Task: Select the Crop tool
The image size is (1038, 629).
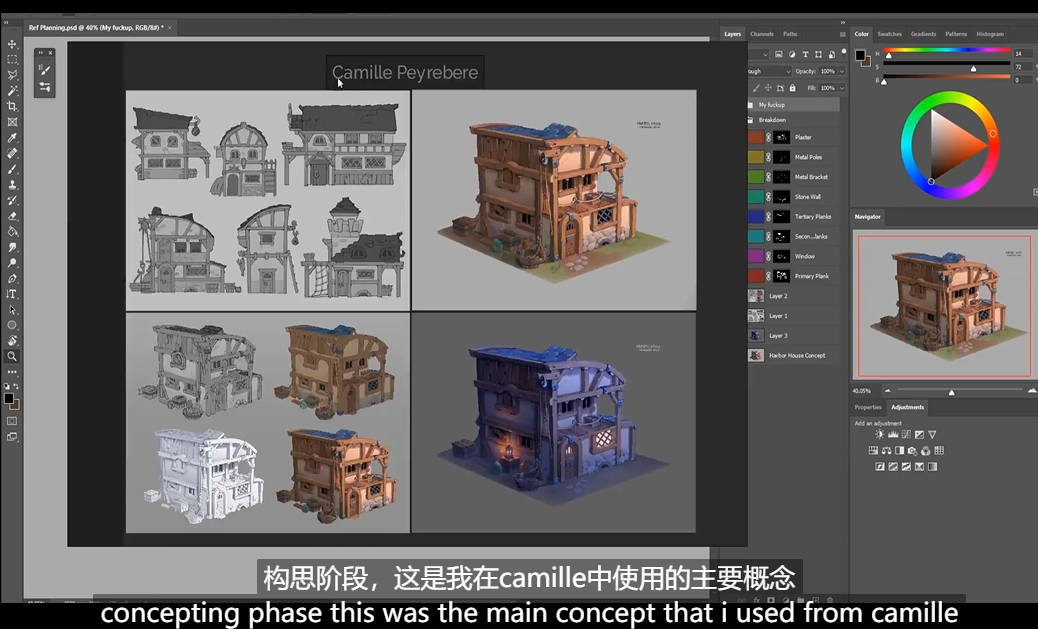Action: (12, 106)
